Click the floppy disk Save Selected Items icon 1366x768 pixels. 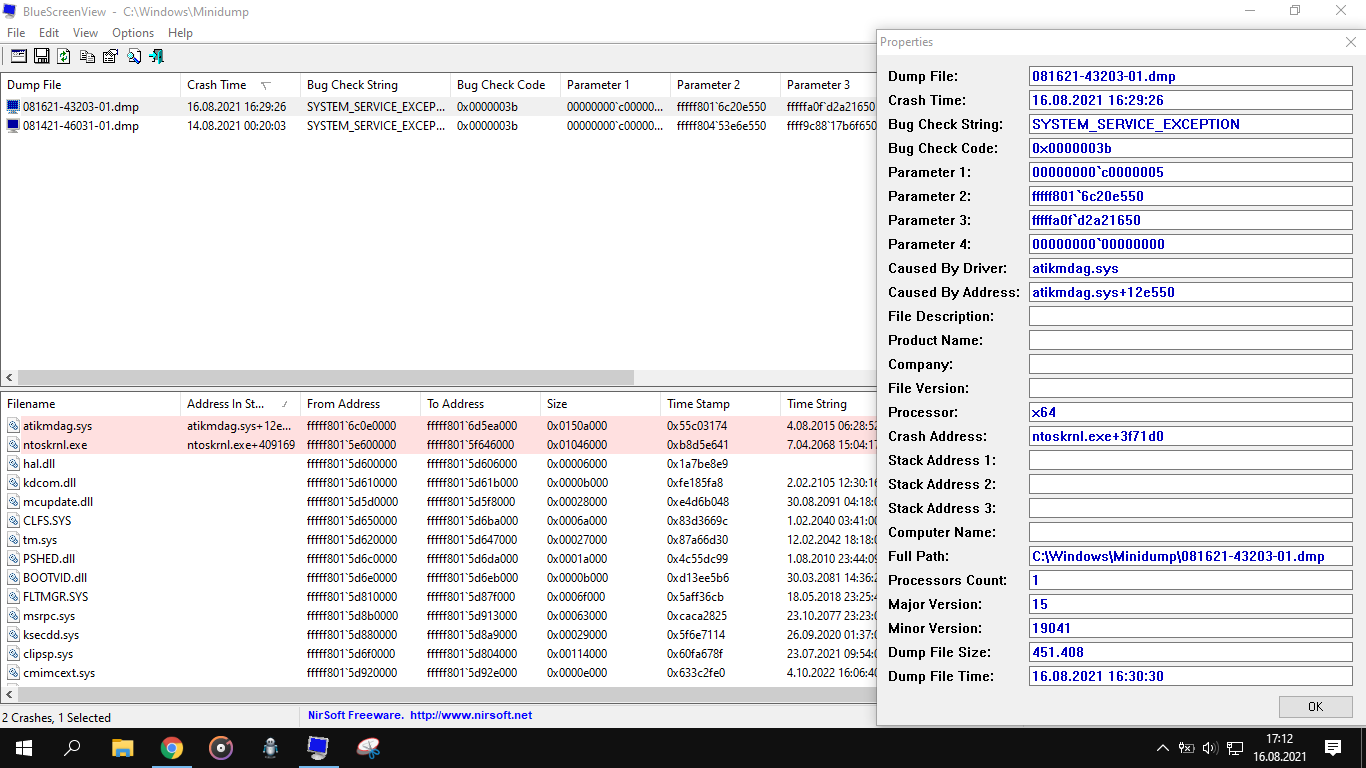coord(42,56)
